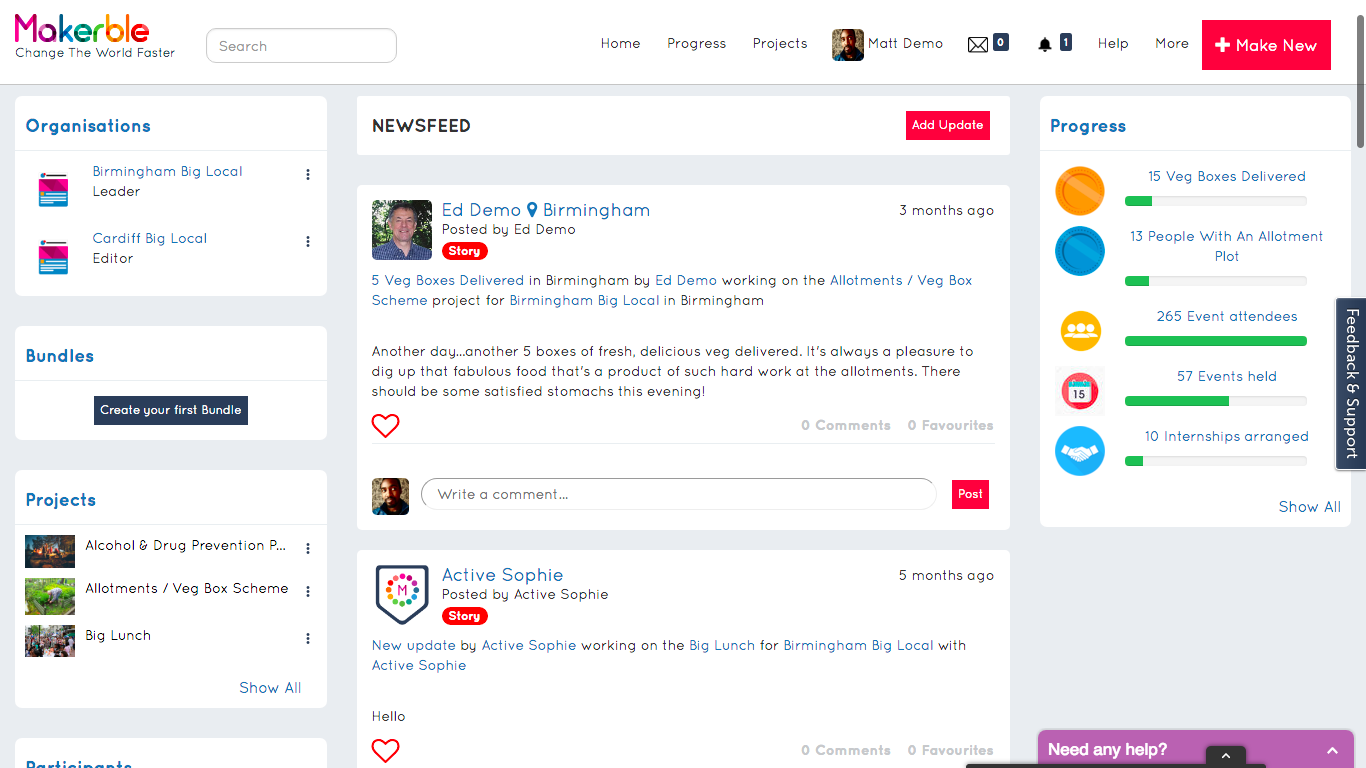Click blue Allotment Plot progress icon
1366x768 pixels.
pos(1080,251)
